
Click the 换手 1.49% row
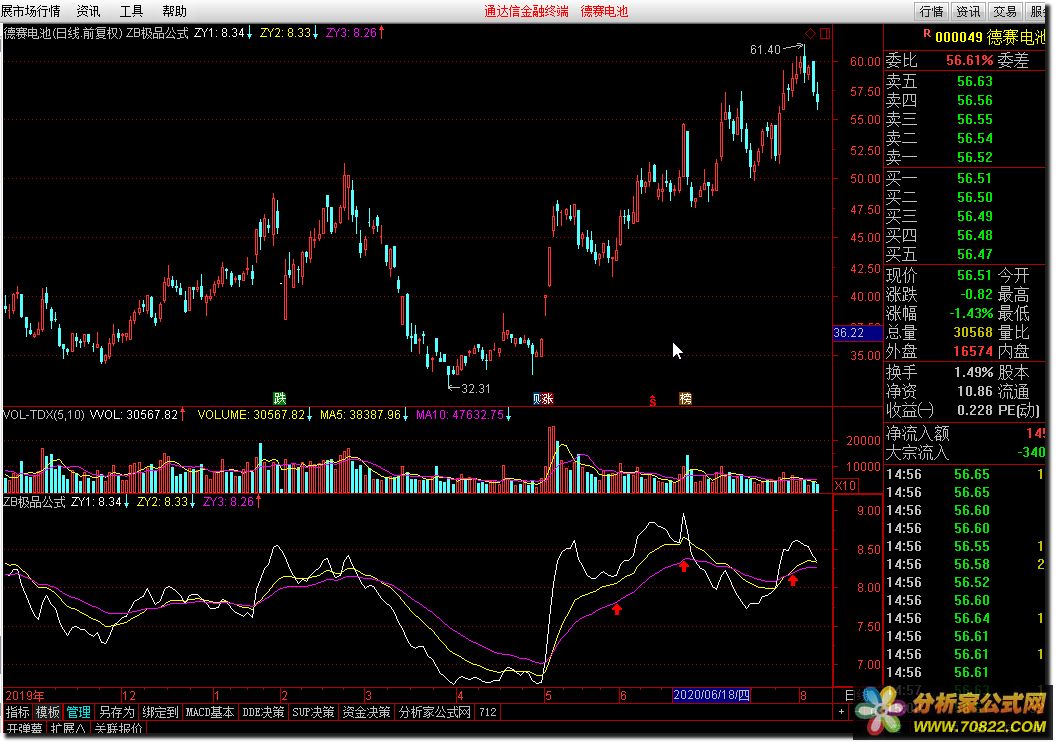tap(939, 372)
